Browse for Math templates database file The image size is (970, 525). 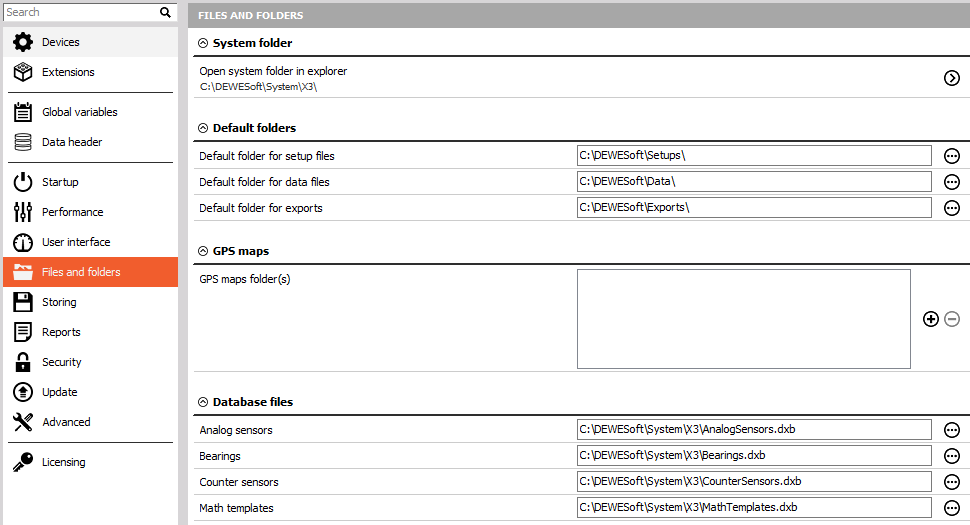click(x=951, y=508)
